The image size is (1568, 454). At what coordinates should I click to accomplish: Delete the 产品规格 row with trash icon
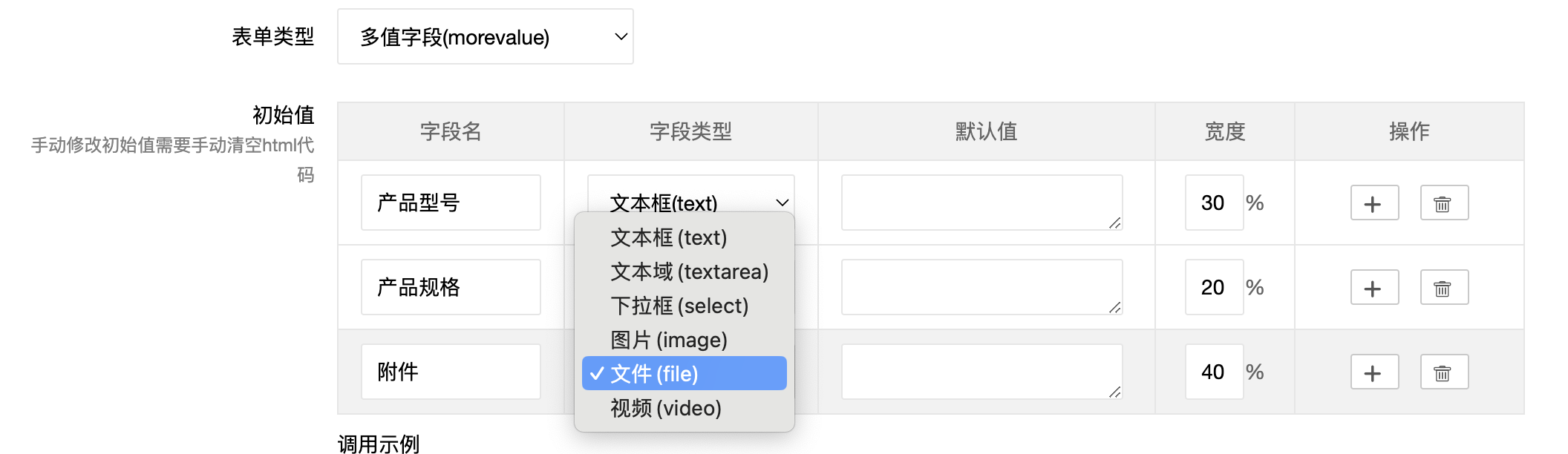1444,288
